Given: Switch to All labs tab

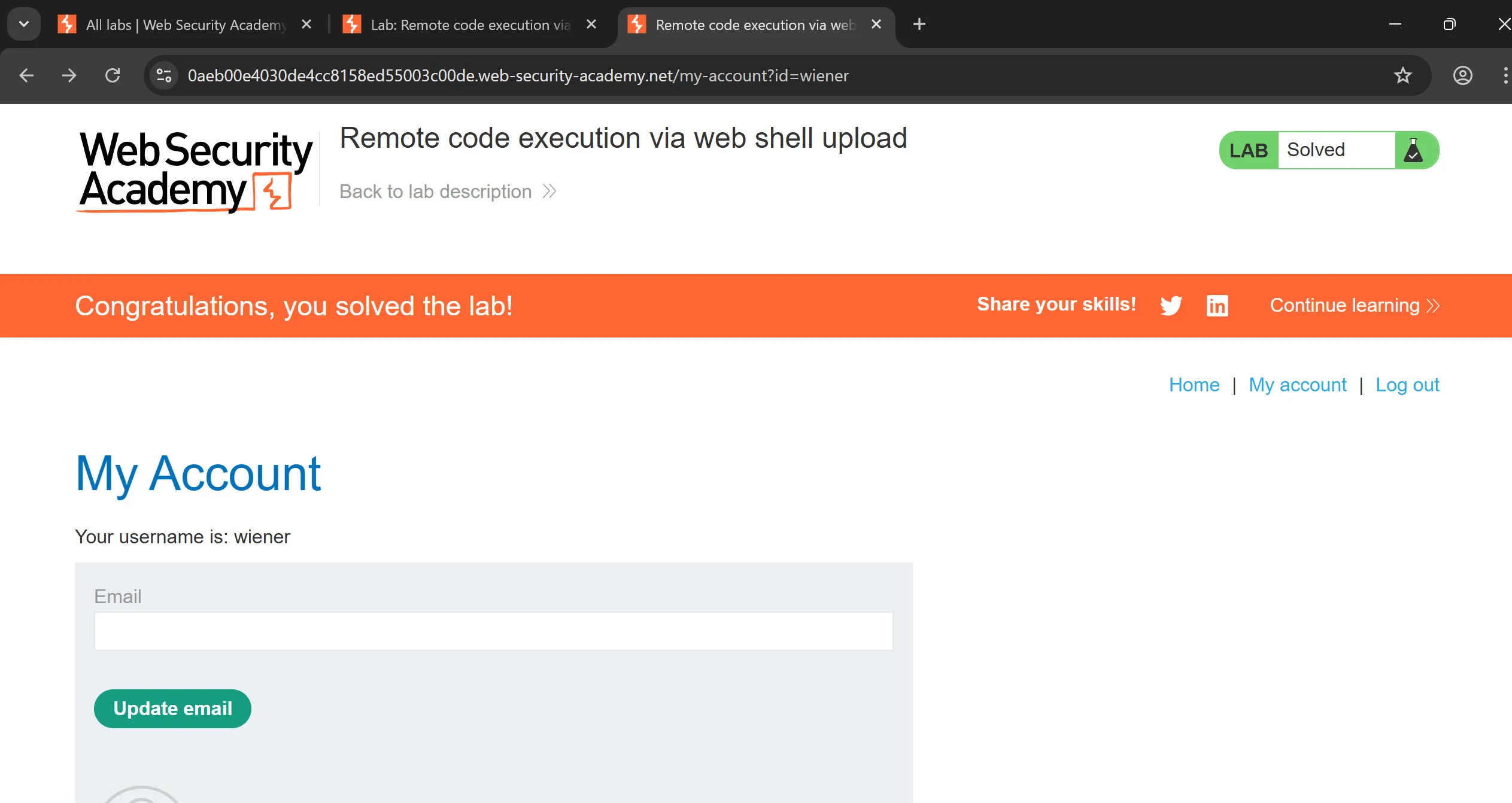Looking at the screenshot, I should pos(186,25).
